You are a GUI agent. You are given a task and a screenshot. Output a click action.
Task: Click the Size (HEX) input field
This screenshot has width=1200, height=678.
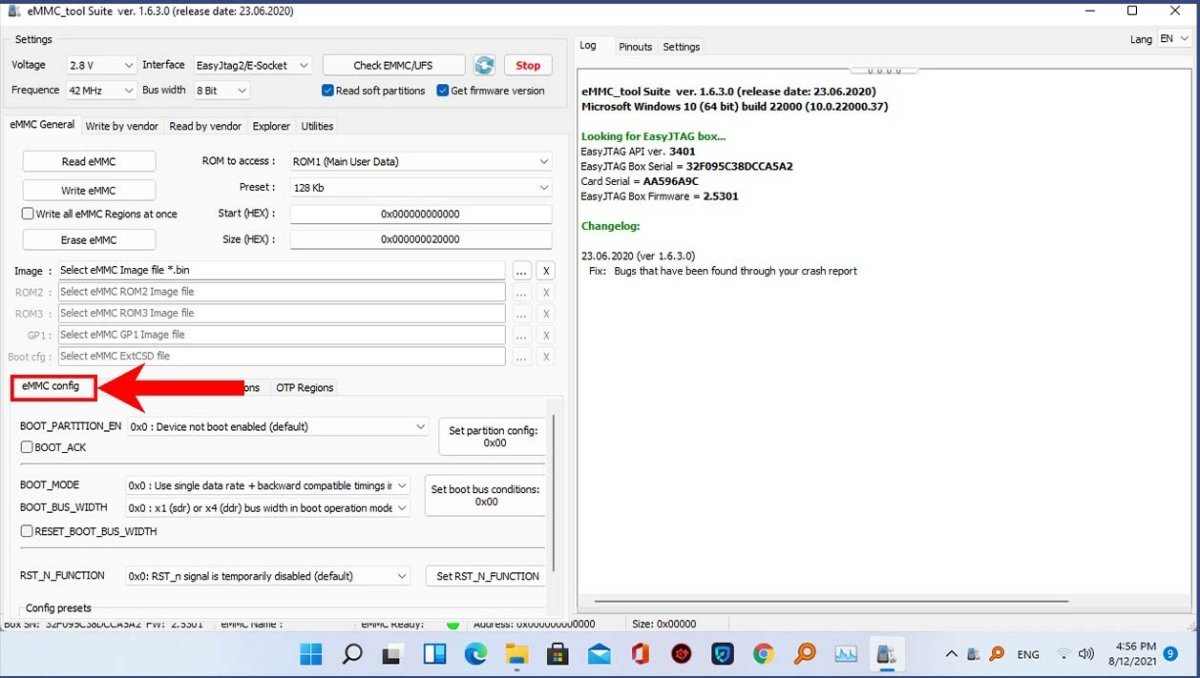[421, 240]
